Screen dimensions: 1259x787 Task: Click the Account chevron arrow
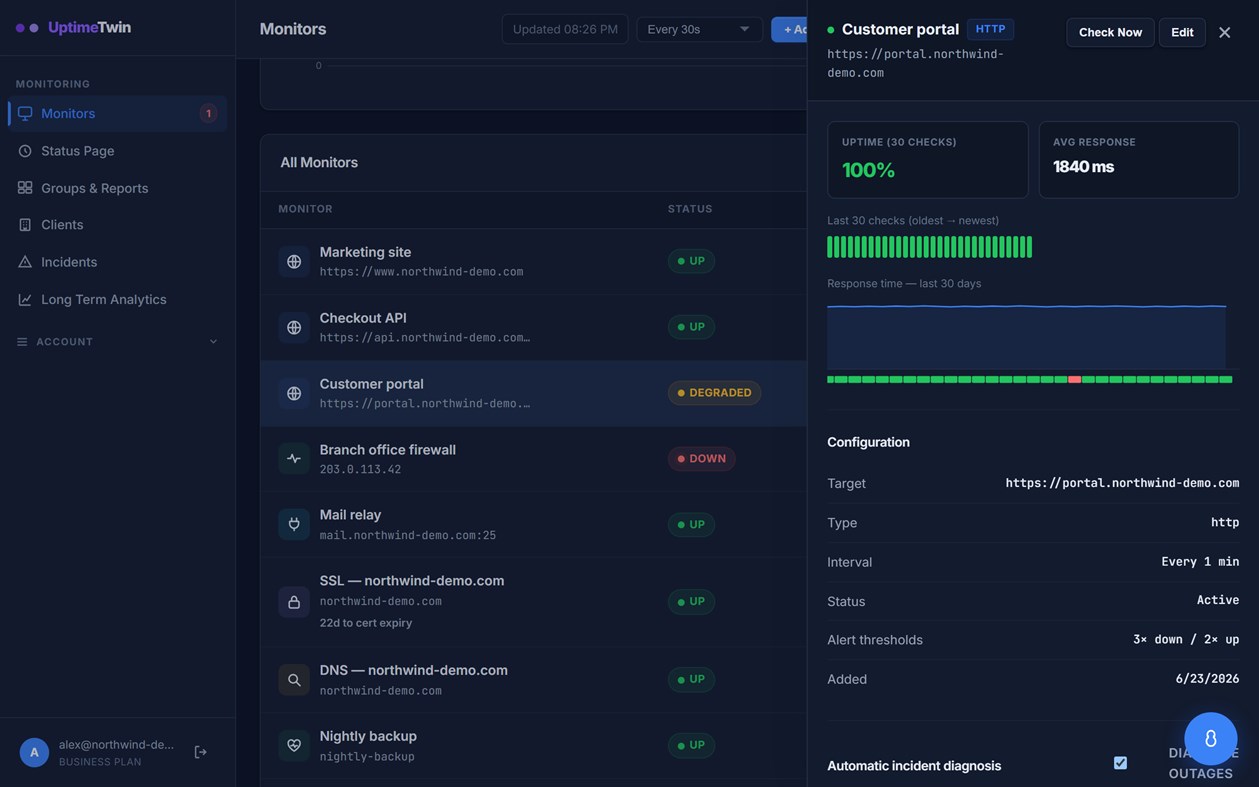tap(213, 342)
